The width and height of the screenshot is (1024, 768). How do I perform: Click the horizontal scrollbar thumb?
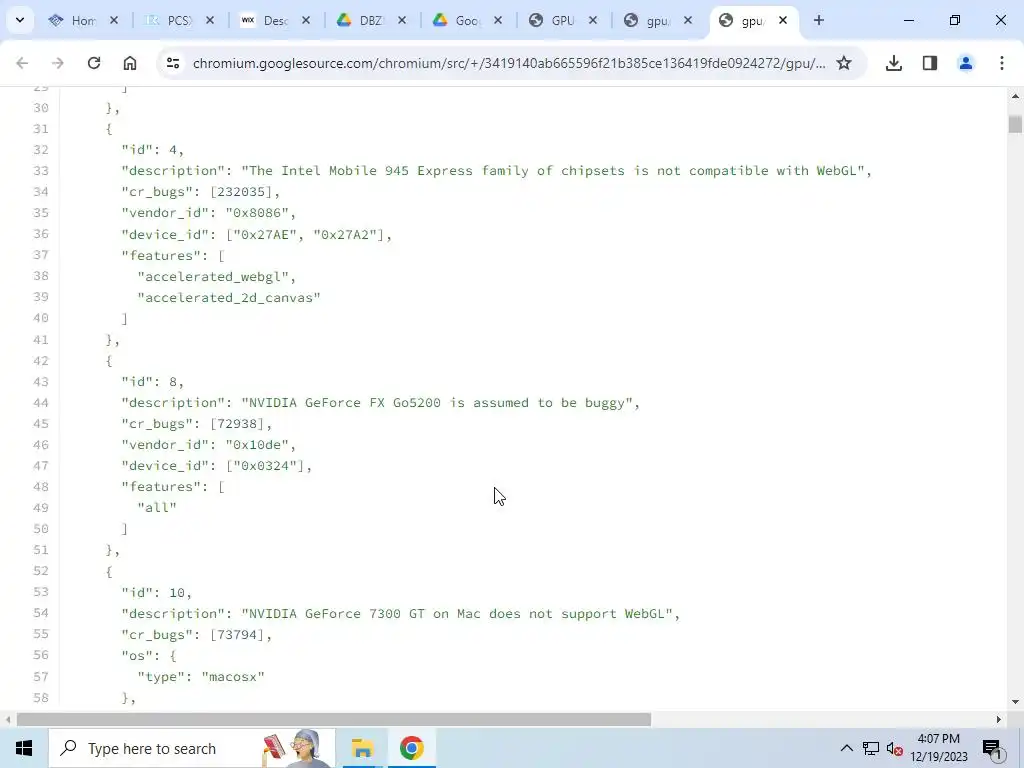click(334, 720)
